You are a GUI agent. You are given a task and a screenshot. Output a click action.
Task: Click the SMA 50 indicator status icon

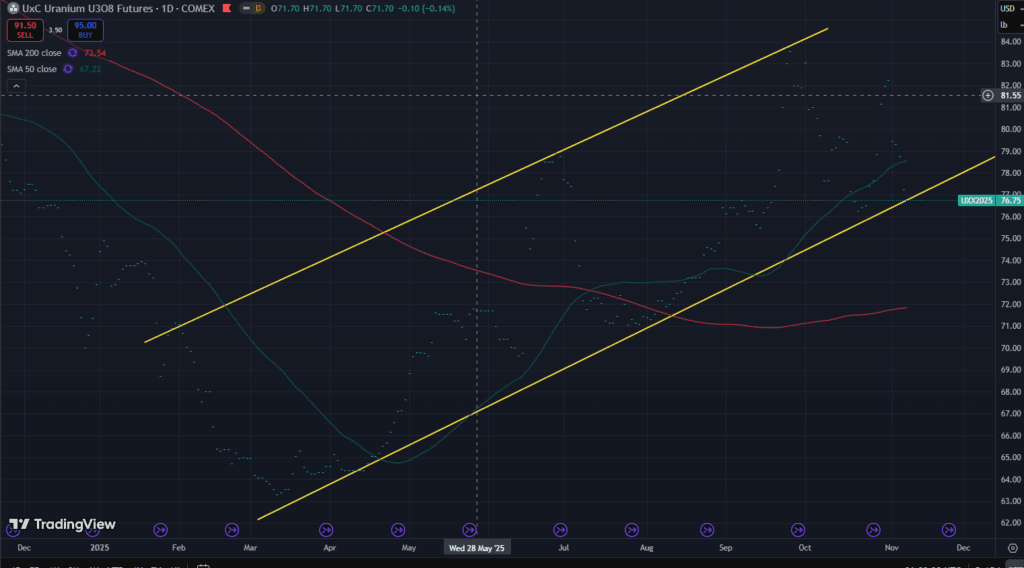click(67, 69)
